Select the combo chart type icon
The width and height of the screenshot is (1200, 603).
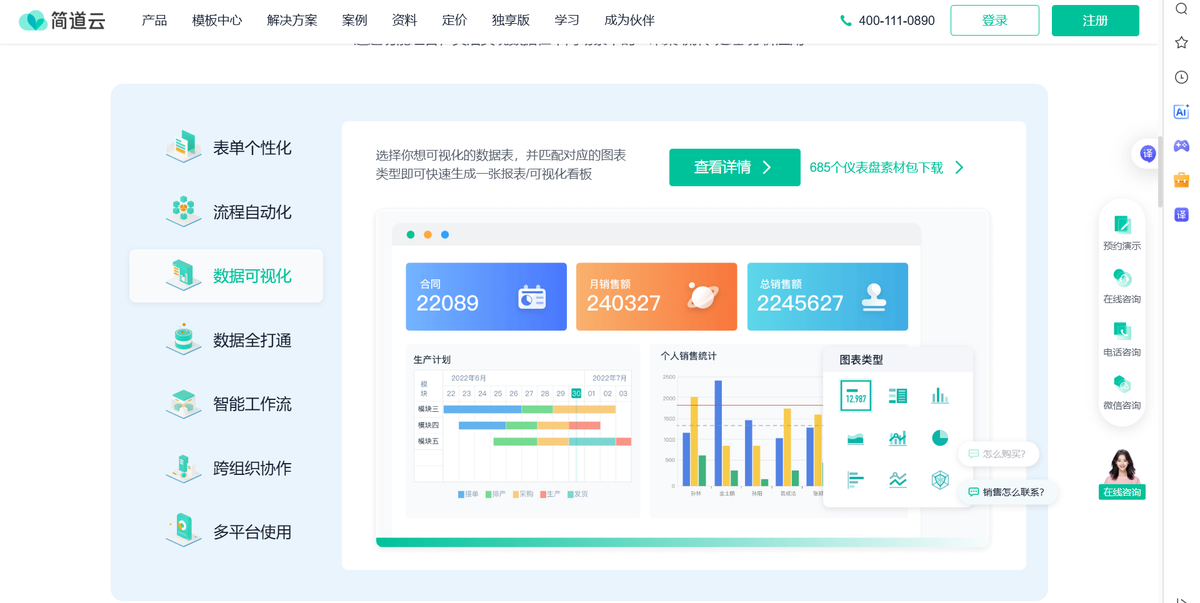(898, 438)
